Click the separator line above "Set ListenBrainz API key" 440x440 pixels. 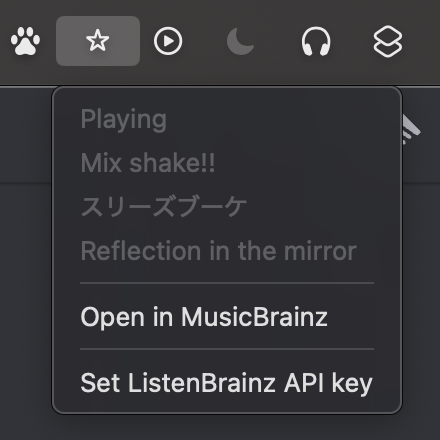(227, 349)
